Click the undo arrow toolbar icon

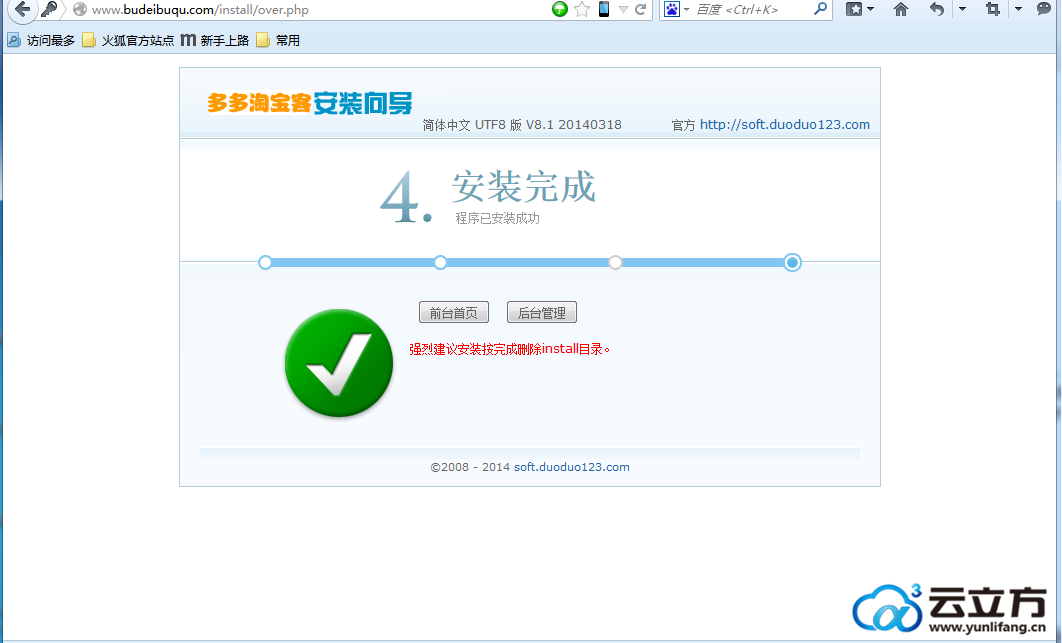pos(937,9)
